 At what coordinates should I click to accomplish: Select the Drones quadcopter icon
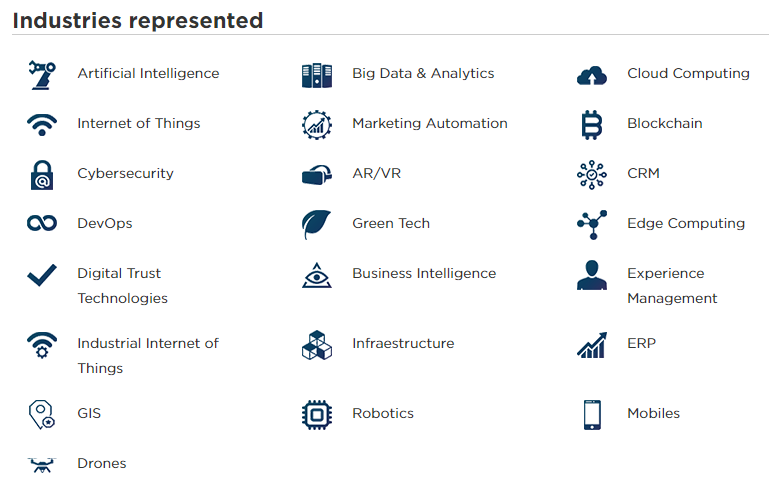click(42, 465)
